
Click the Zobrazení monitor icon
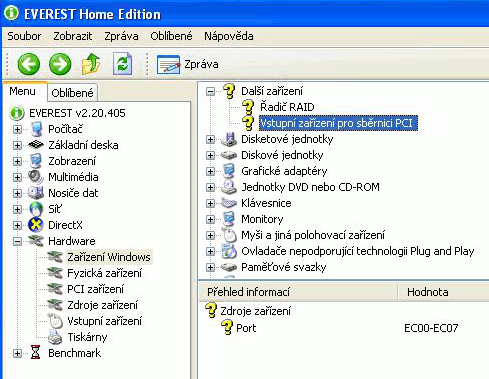click(36, 161)
